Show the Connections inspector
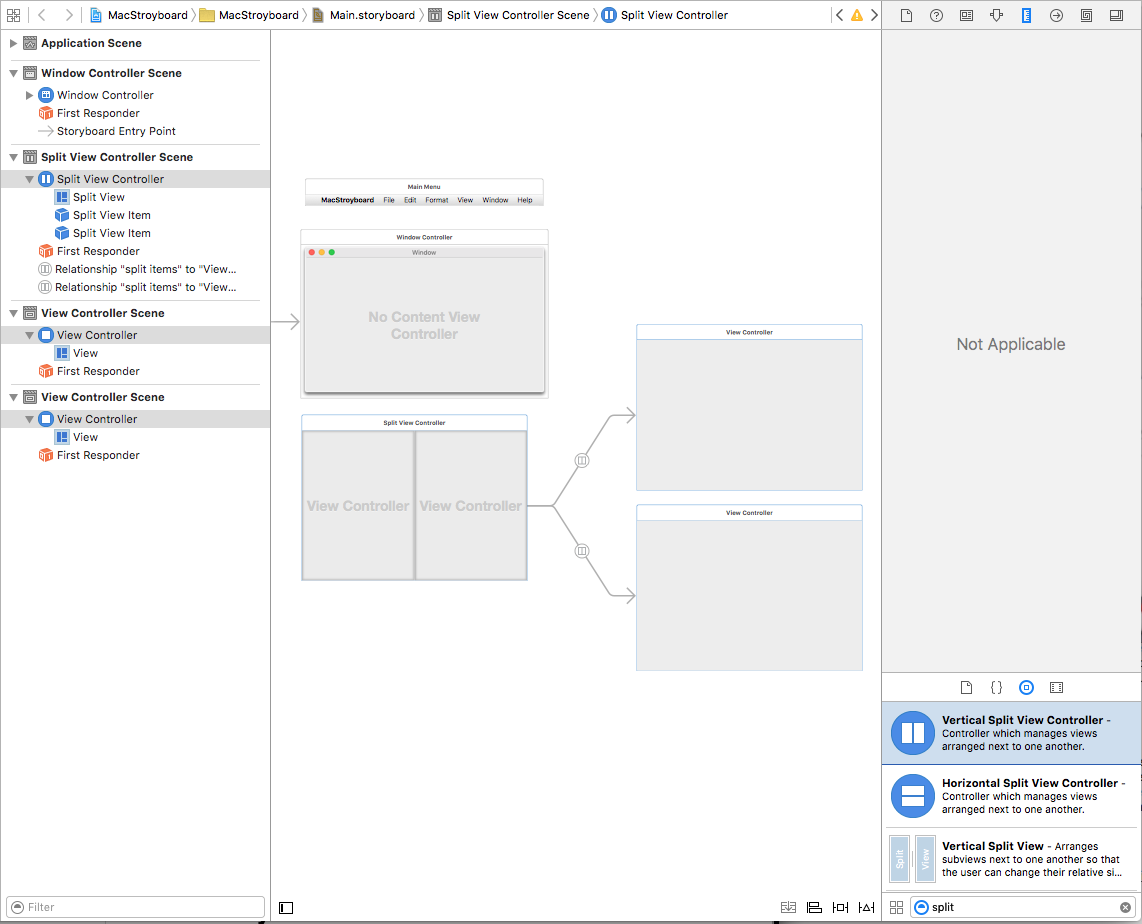Image resolution: width=1142 pixels, height=924 pixels. [x=1056, y=15]
